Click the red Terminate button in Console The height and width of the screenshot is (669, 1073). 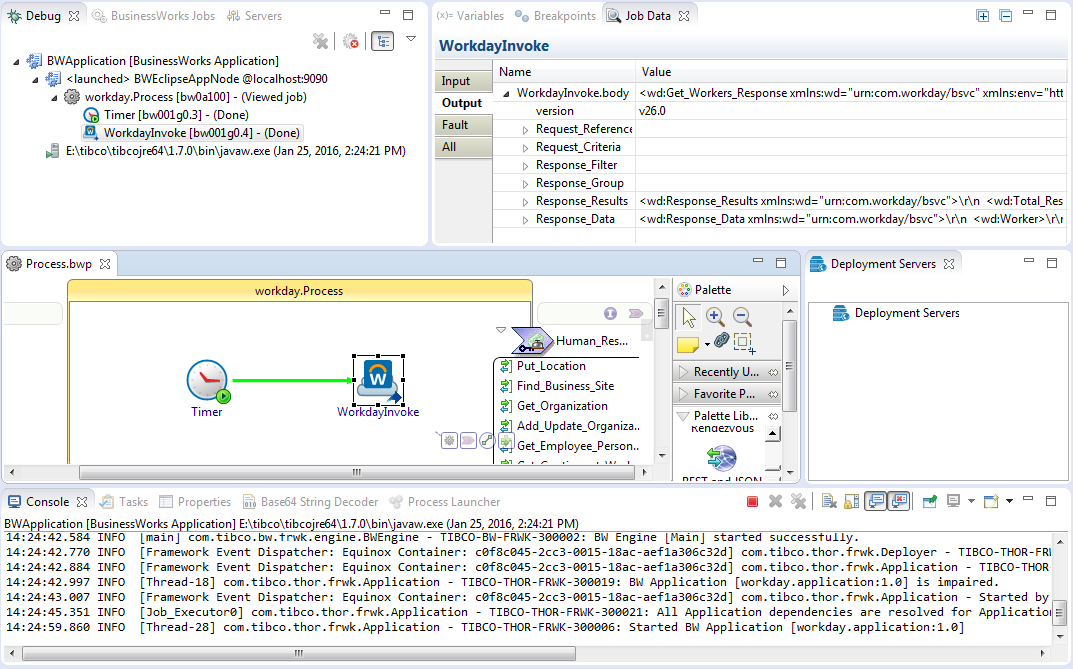coord(752,501)
